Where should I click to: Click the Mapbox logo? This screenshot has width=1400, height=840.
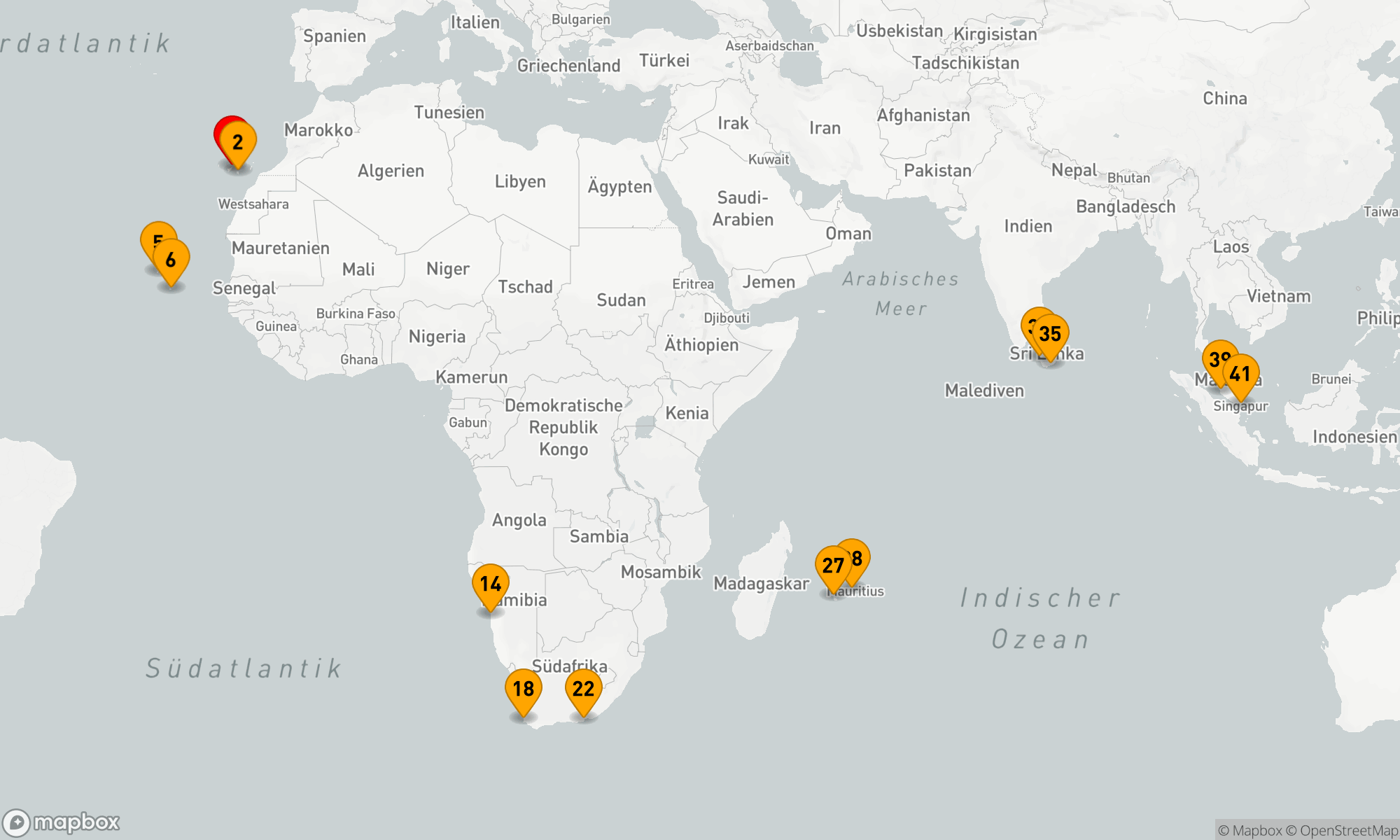click(x=62, y=822)
